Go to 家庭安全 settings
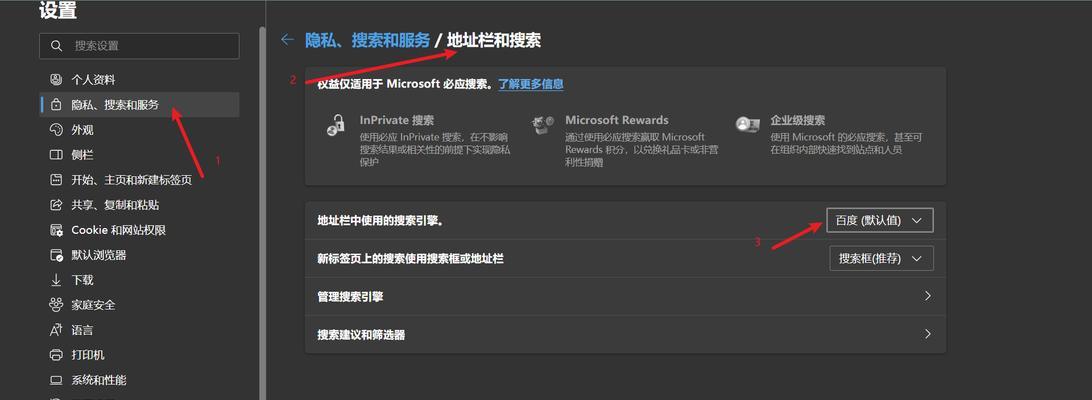1092x400 pixels. 140,305
